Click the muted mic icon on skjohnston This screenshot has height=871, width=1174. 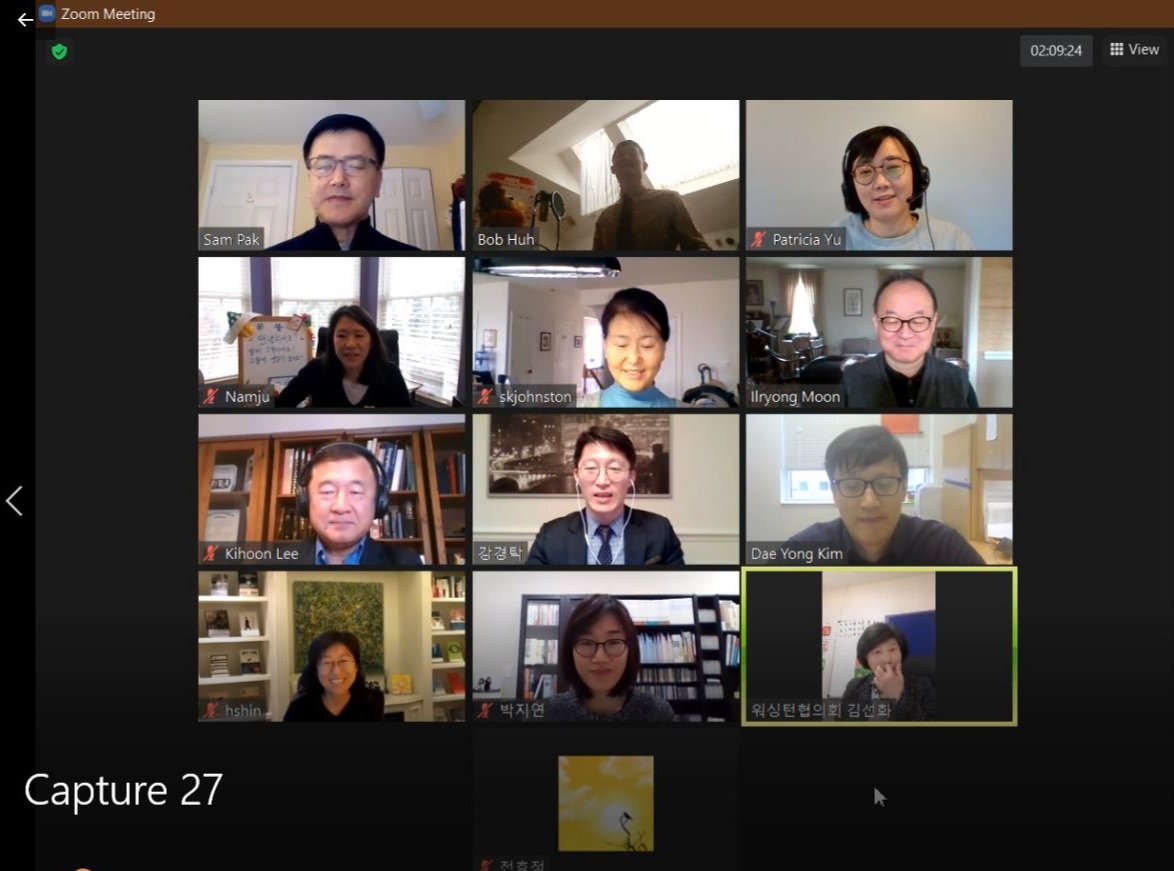pos(485,396)
